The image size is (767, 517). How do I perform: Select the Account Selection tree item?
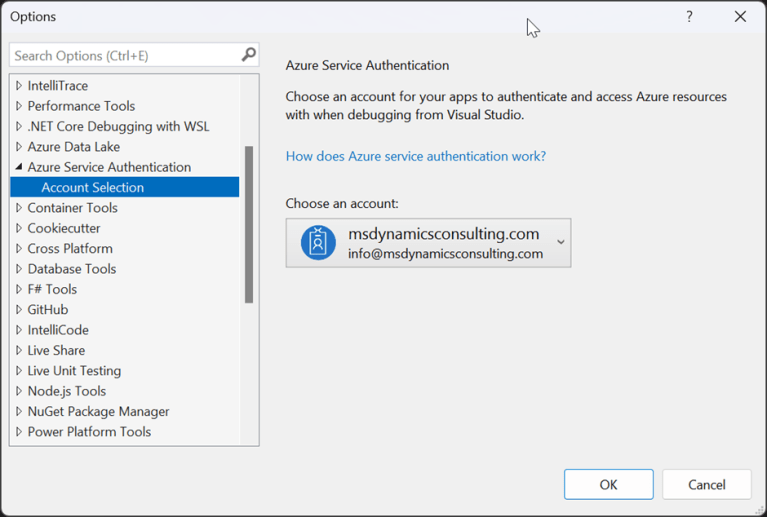[125, 187]
